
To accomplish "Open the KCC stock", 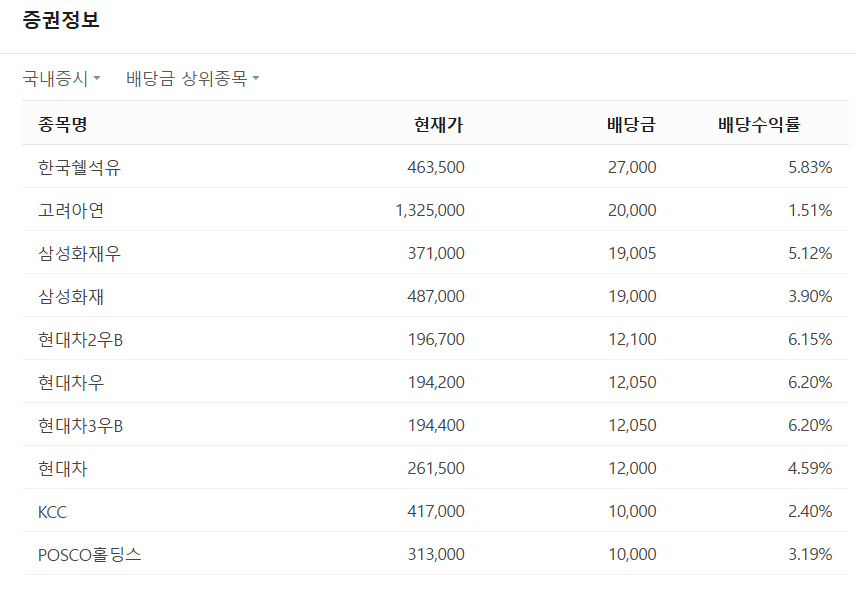I will point(52,512).
